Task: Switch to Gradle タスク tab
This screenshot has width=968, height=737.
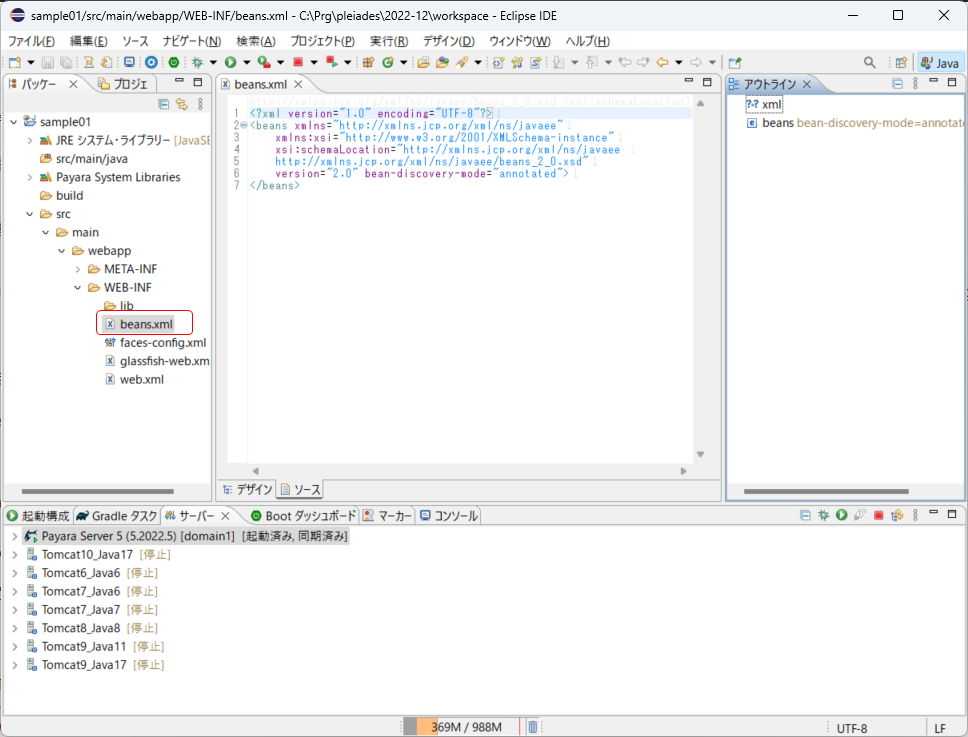Action: tap(117, 515)
